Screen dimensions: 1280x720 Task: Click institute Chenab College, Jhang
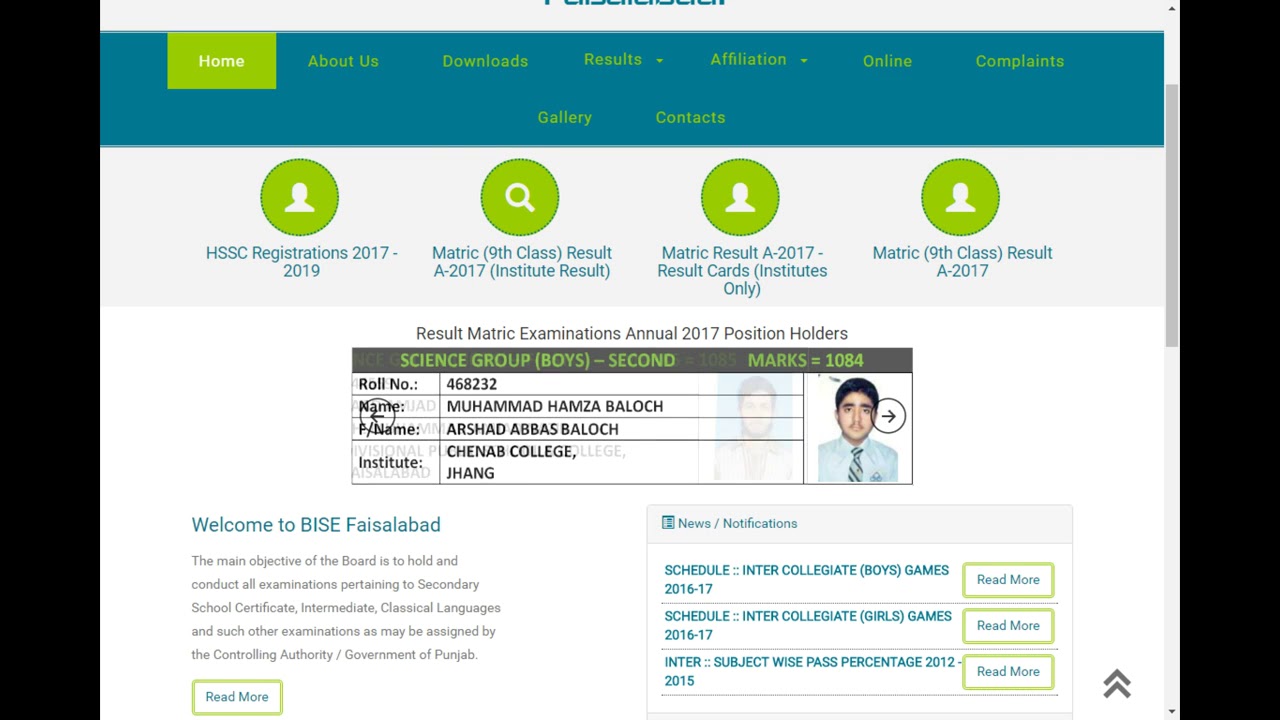point(511,462)
